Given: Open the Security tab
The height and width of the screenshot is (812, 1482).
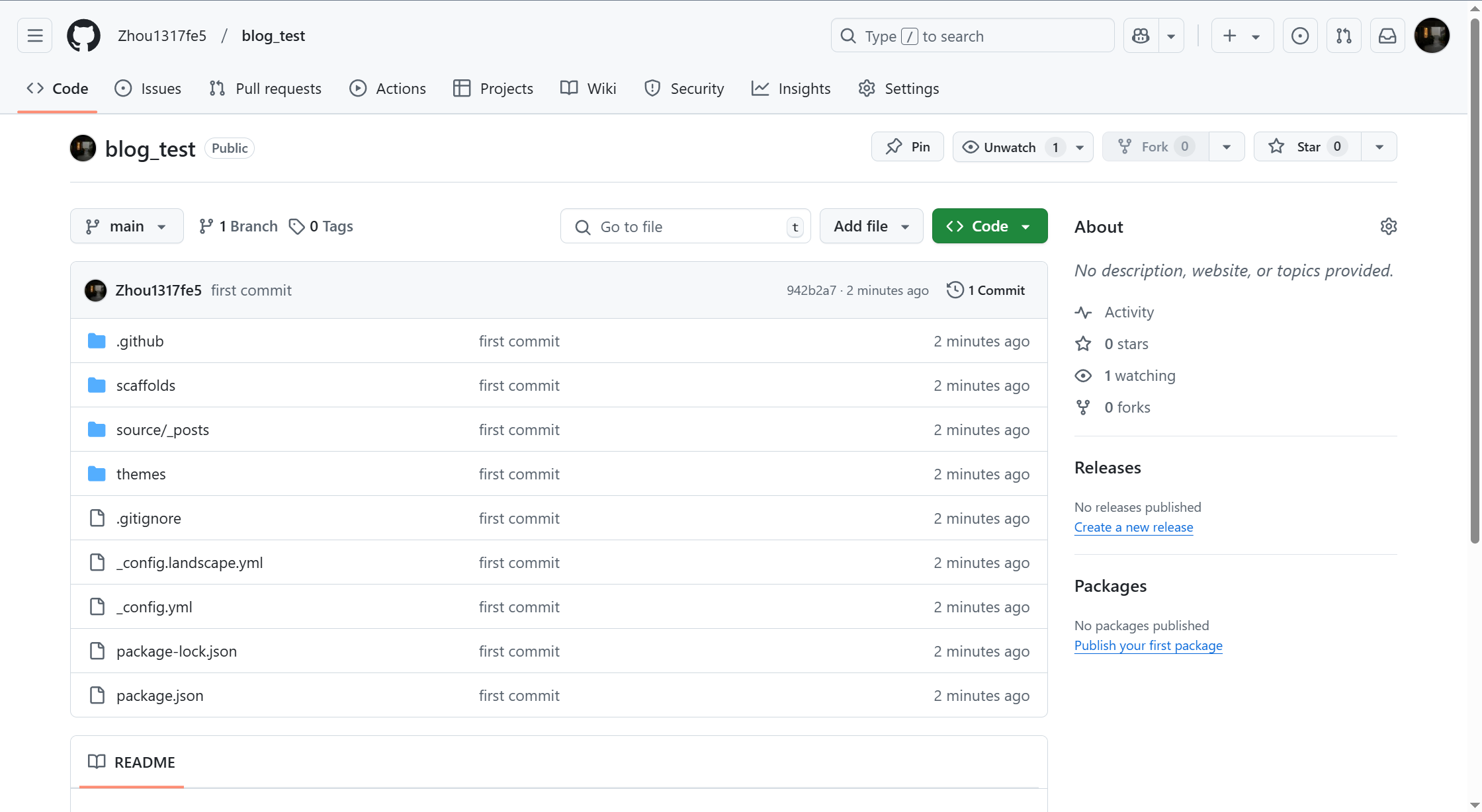Looking at the screenshot, I should 684,89.
